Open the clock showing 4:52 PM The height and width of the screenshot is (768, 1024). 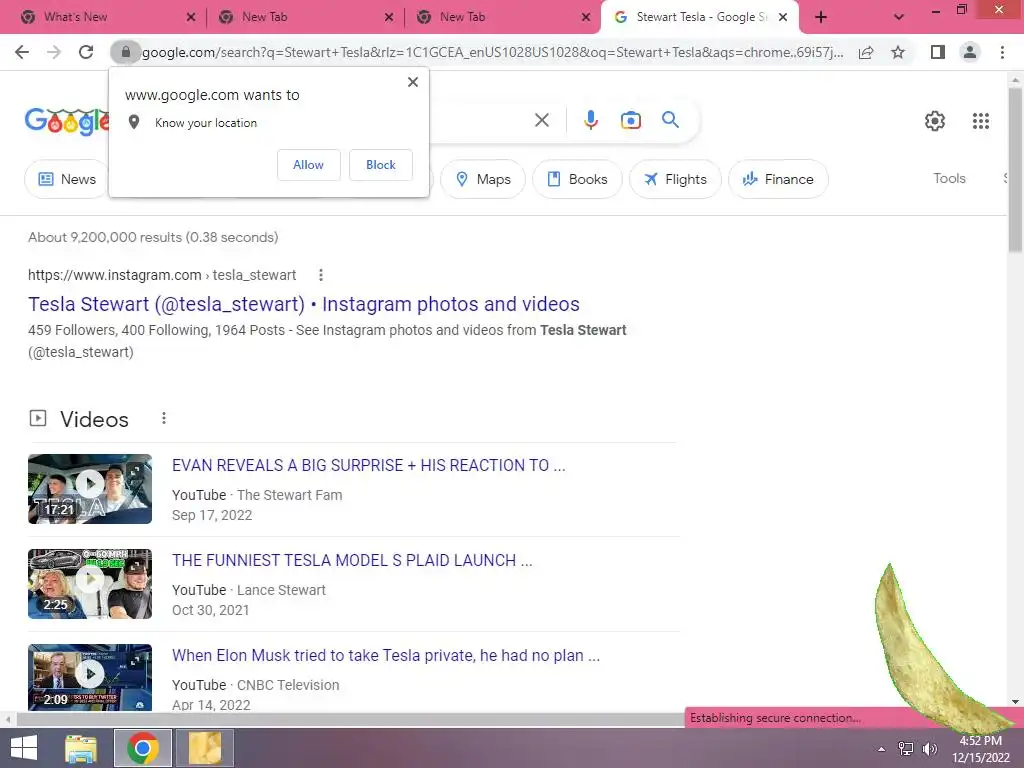coord(980,749)
